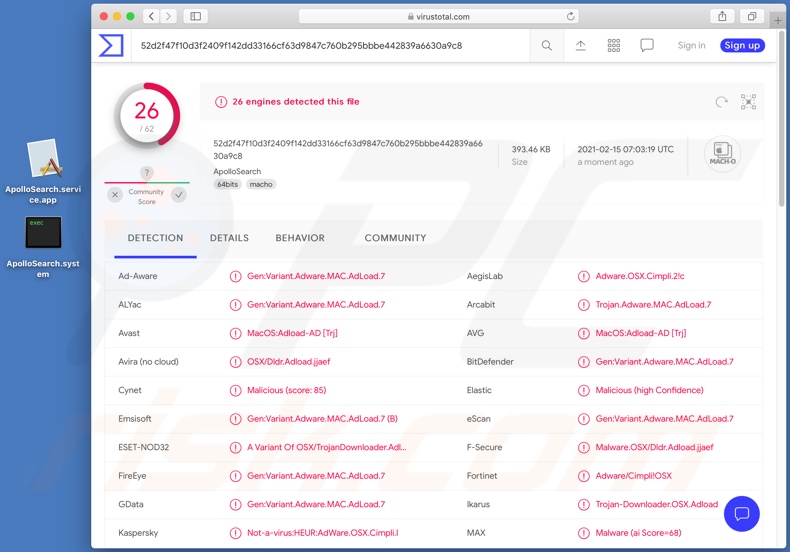790x552 pixels.
Task: Click the similar files graph icon
Action: click(748, 102)
